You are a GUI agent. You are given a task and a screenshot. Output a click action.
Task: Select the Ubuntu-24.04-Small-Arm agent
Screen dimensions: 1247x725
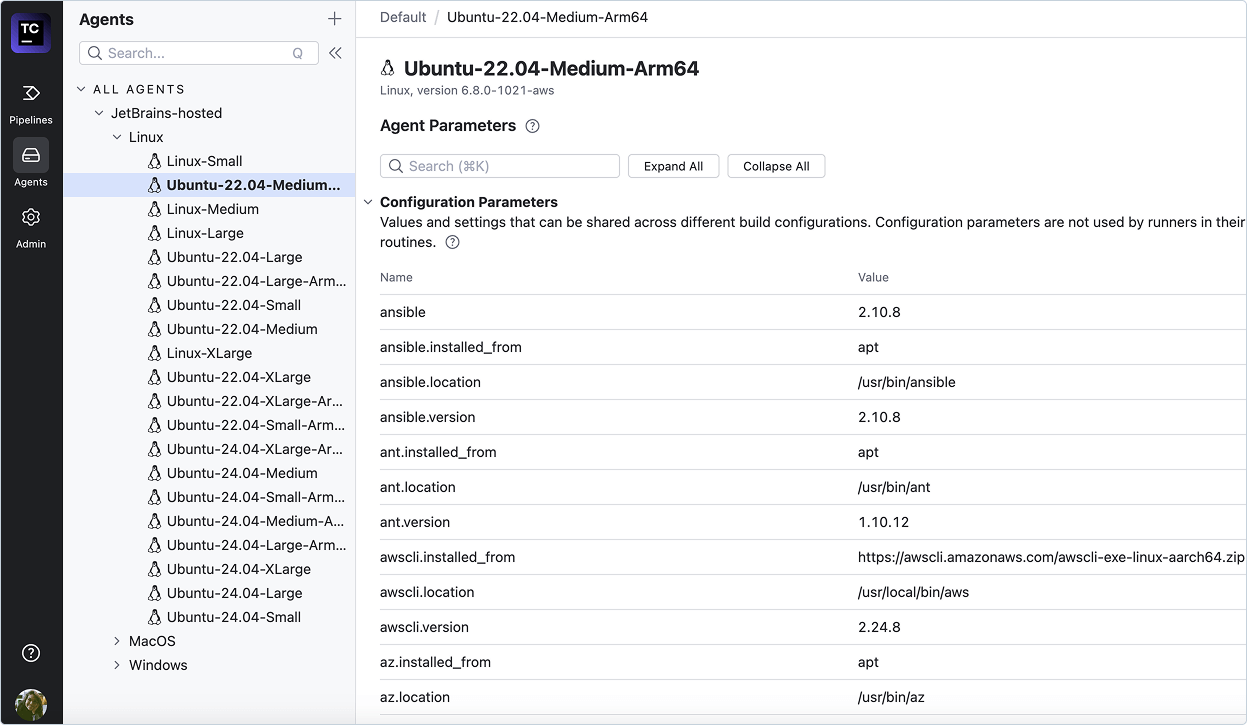(x=256, y=497)
